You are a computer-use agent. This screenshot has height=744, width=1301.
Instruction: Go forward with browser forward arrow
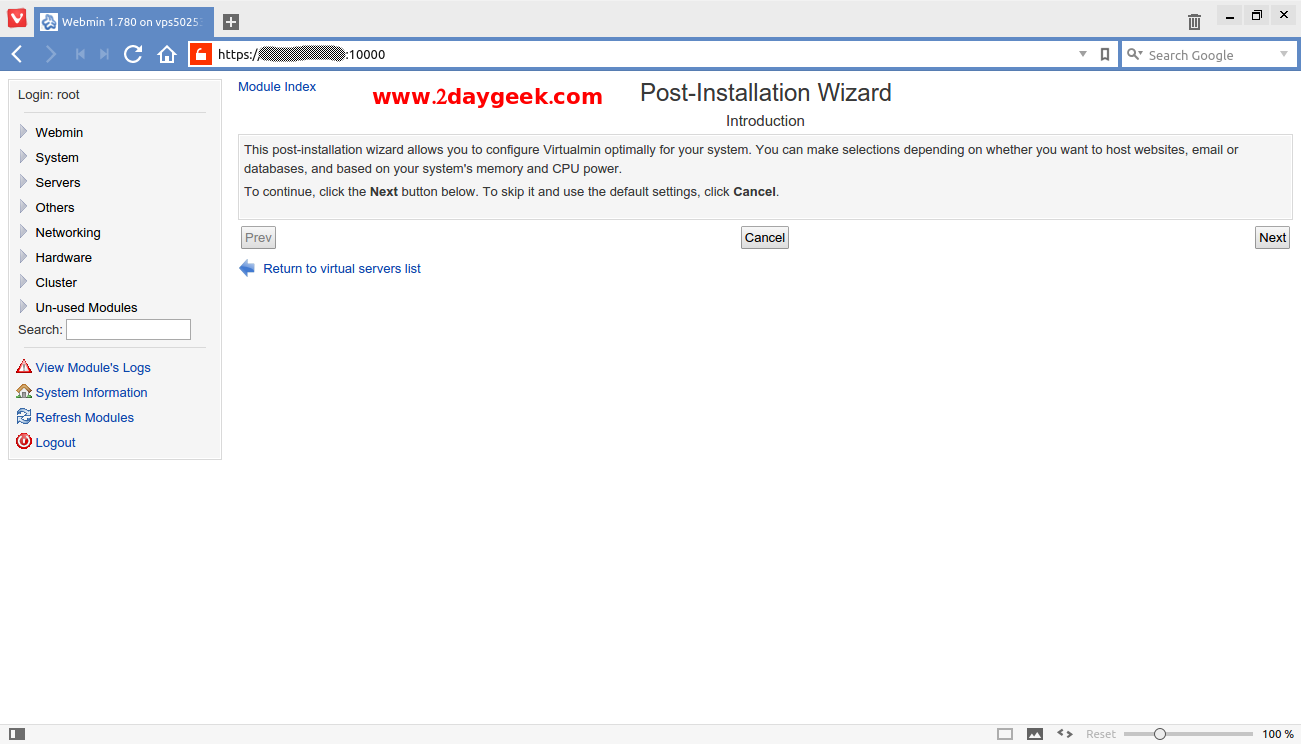click(x=50, y=54)
